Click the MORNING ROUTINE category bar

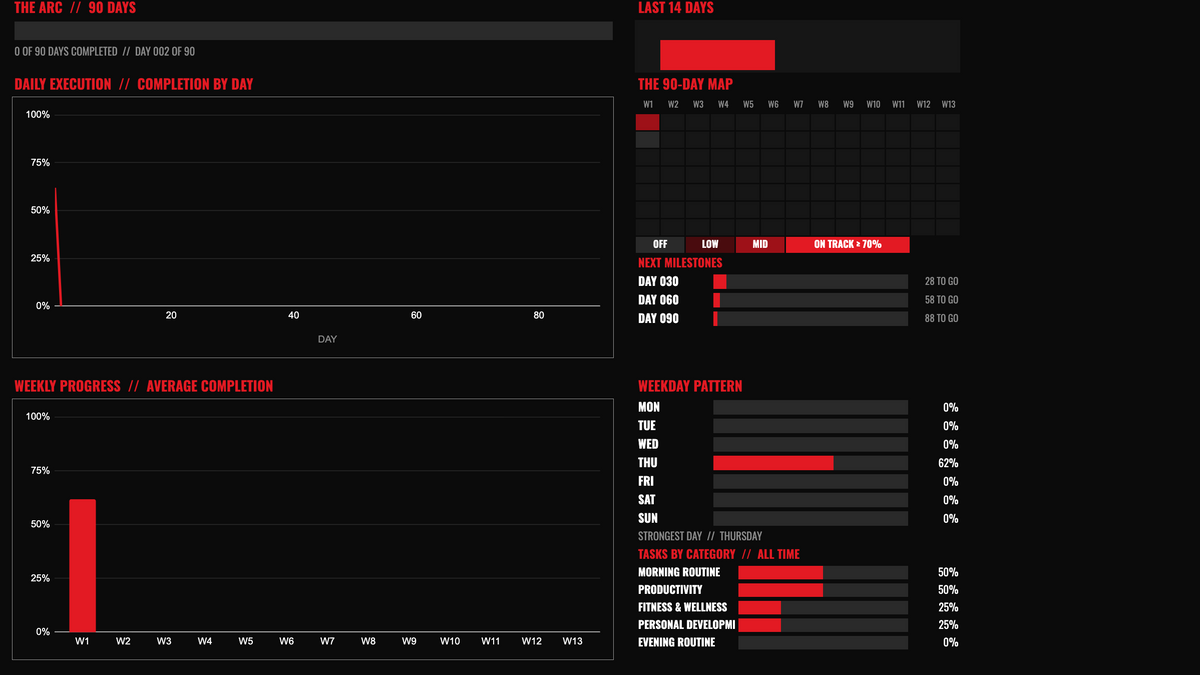click(823, 572)
